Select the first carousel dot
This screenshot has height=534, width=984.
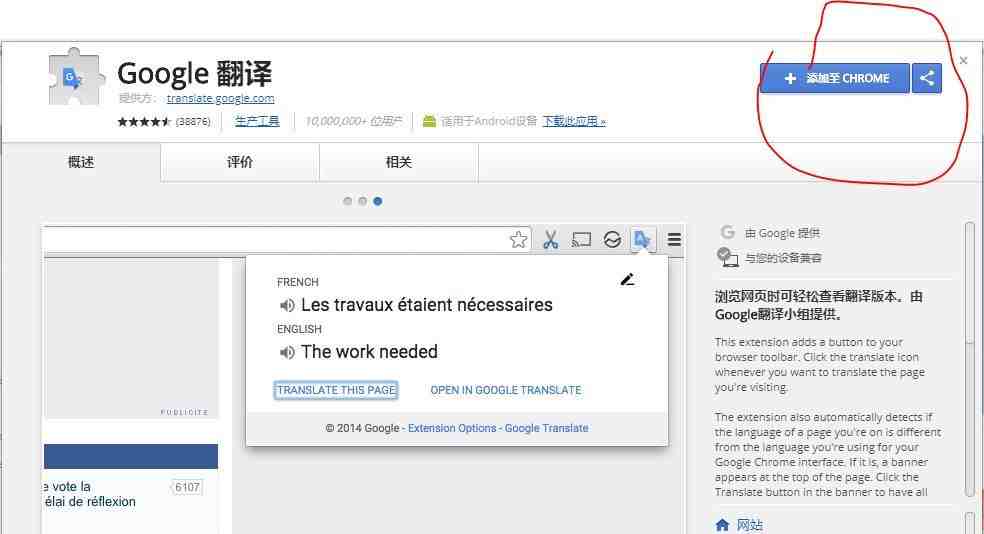point(348,201)
